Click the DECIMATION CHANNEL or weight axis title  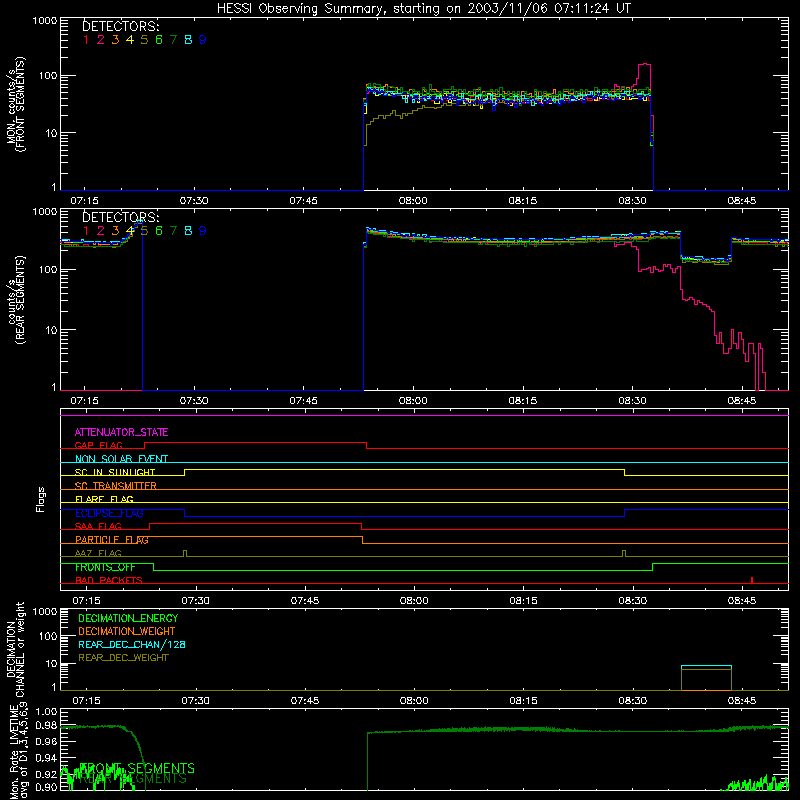tap(15, 649)
